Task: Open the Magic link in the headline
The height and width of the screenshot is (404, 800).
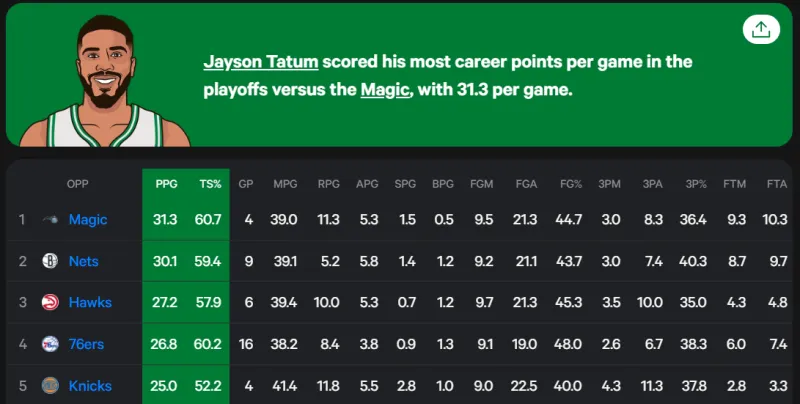Action: (387, 90)
